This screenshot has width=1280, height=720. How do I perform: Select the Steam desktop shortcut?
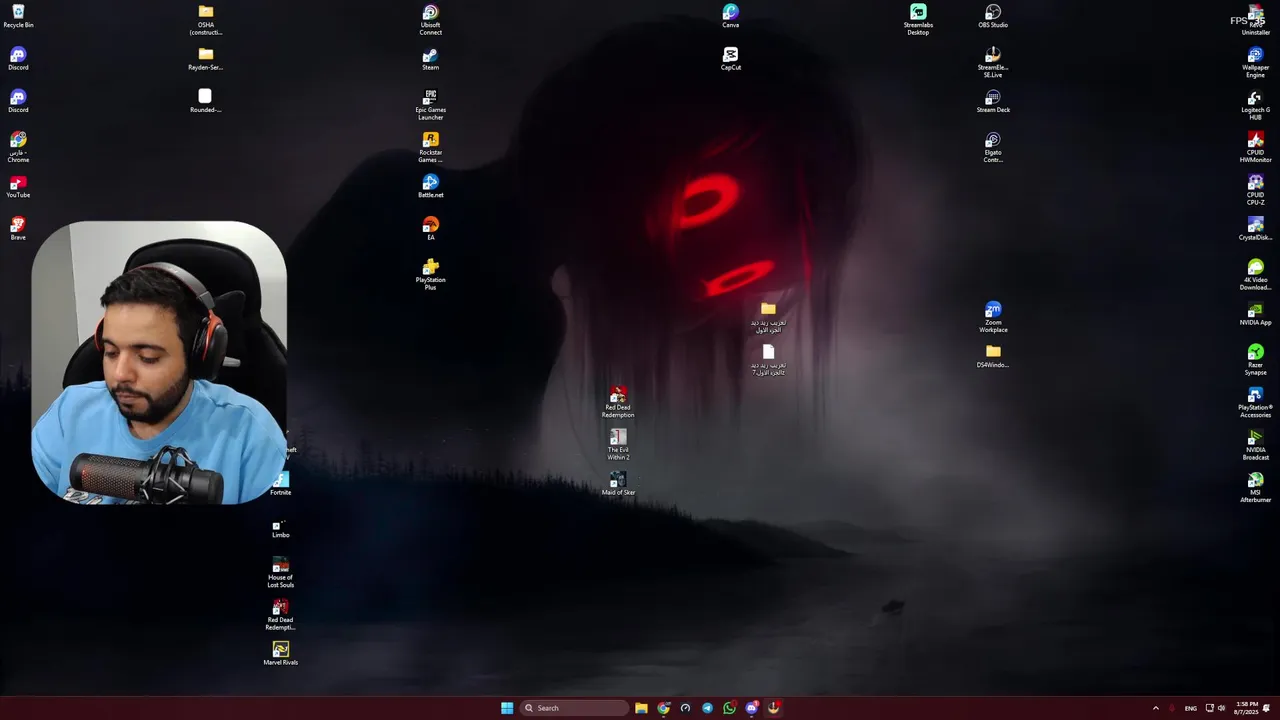coord(430,59)
